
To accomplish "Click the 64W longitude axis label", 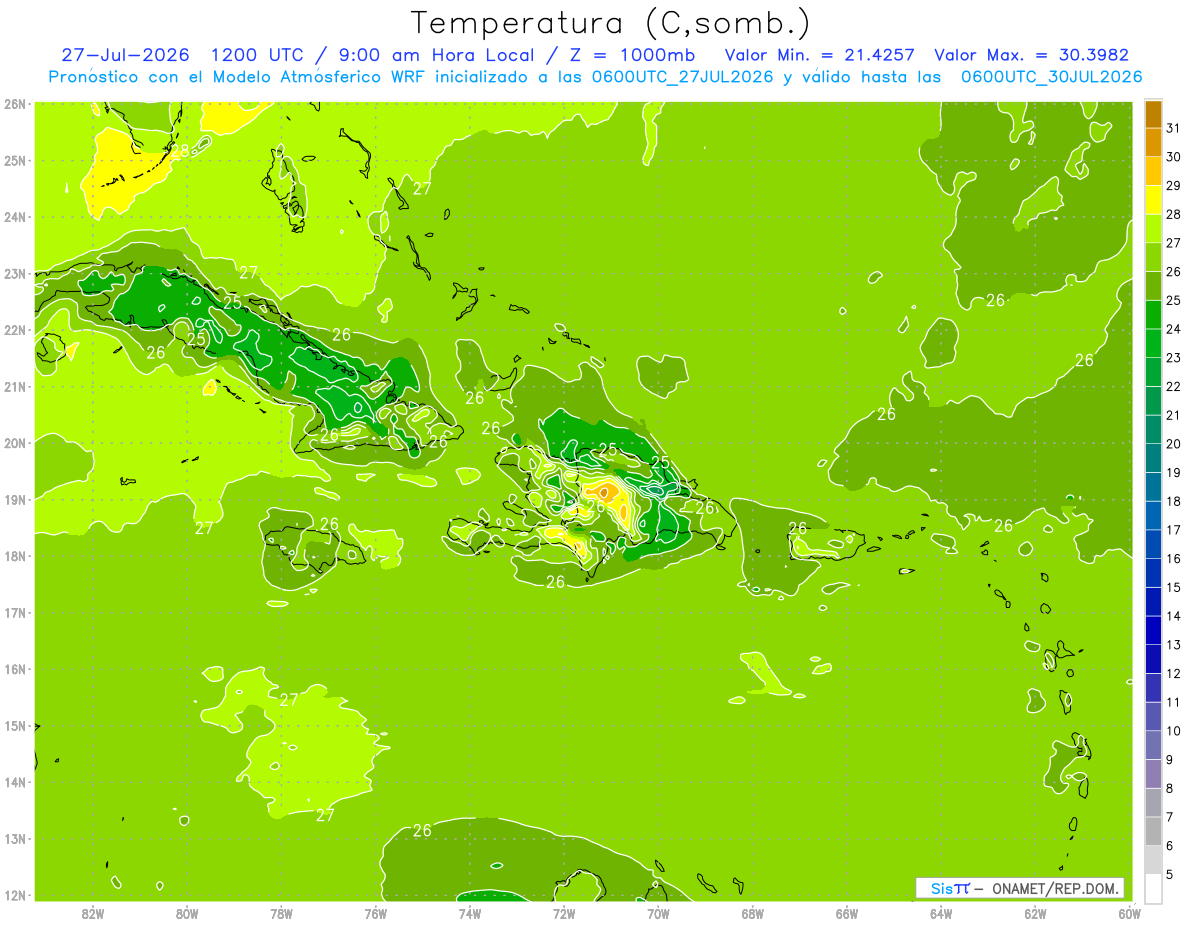I will coord(941,913).
